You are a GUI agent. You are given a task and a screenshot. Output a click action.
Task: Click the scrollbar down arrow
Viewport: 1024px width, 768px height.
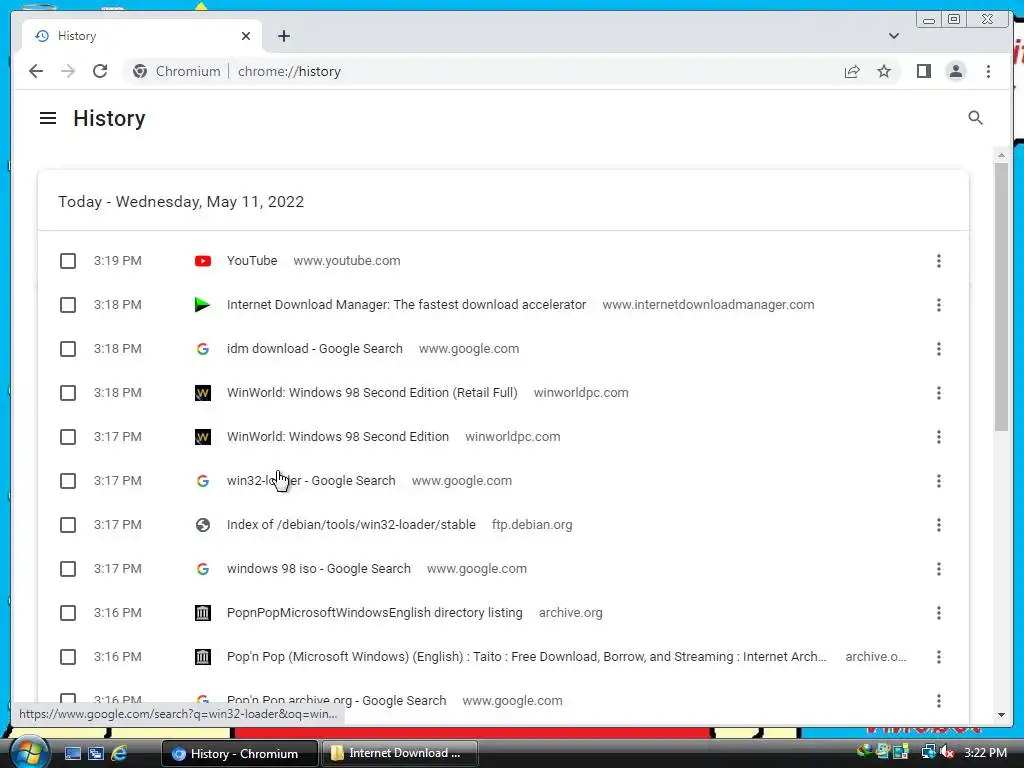point(1001,715)
